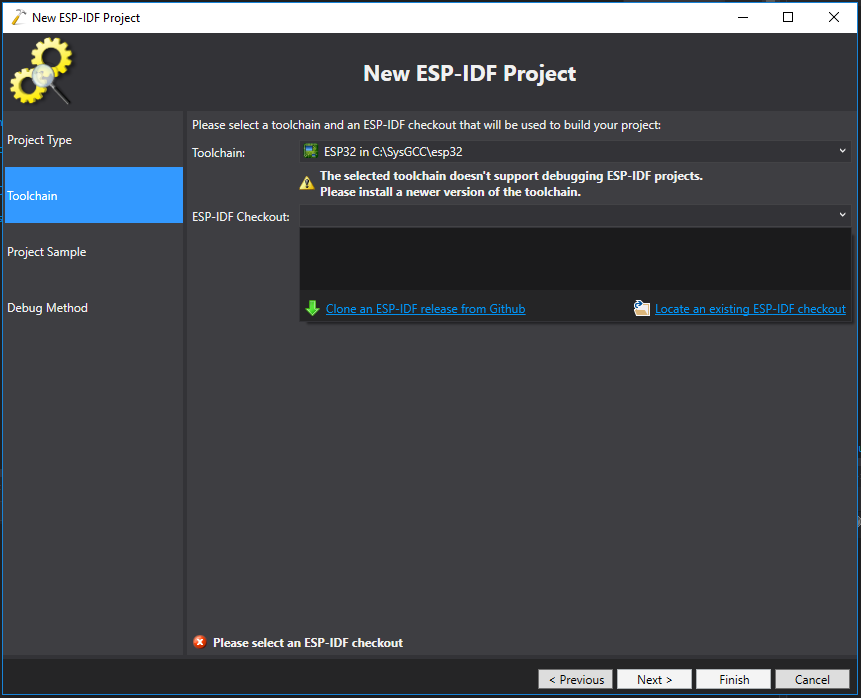Open the Toolchain dropdown arrow
The height and width of the screenshot is (698, 861).
(842, 151)
